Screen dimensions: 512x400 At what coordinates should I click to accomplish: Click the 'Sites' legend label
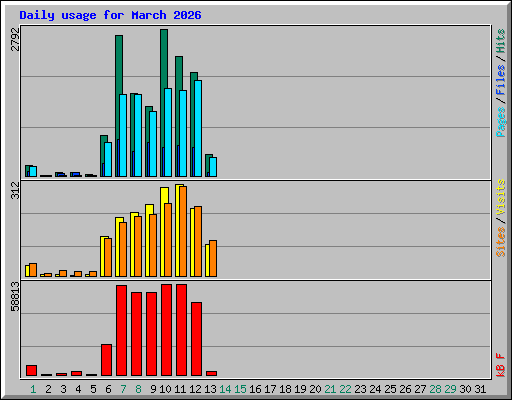click(x=500, y=242)
